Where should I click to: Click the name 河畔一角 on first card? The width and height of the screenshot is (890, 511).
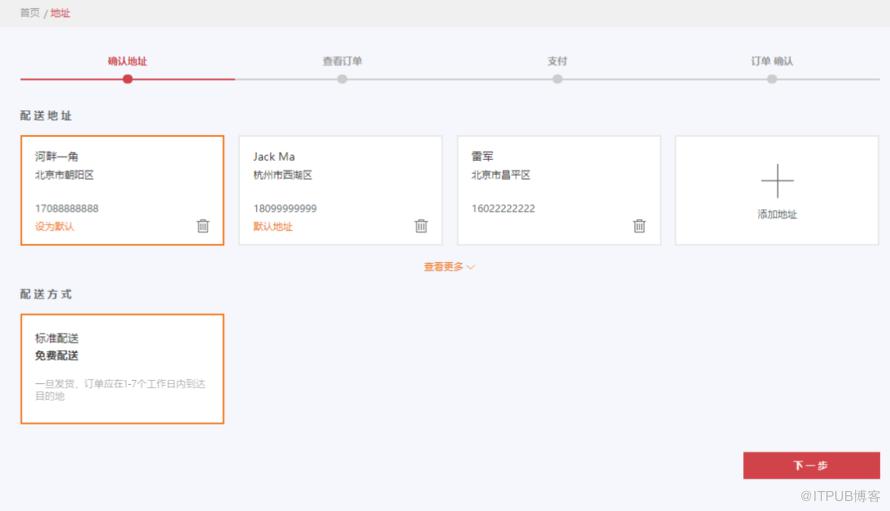click(x=57, y=156)
